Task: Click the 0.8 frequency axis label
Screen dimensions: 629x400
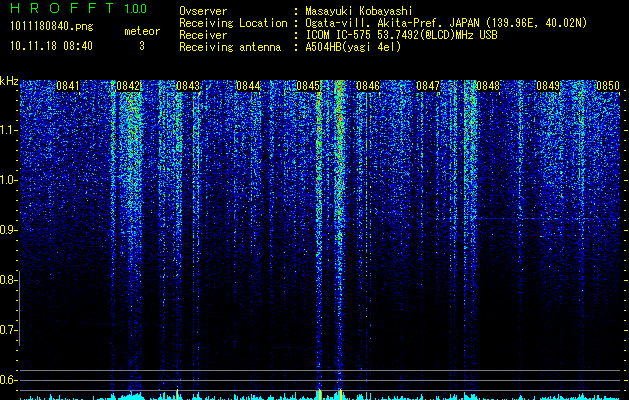Action: tap(8, 280)
